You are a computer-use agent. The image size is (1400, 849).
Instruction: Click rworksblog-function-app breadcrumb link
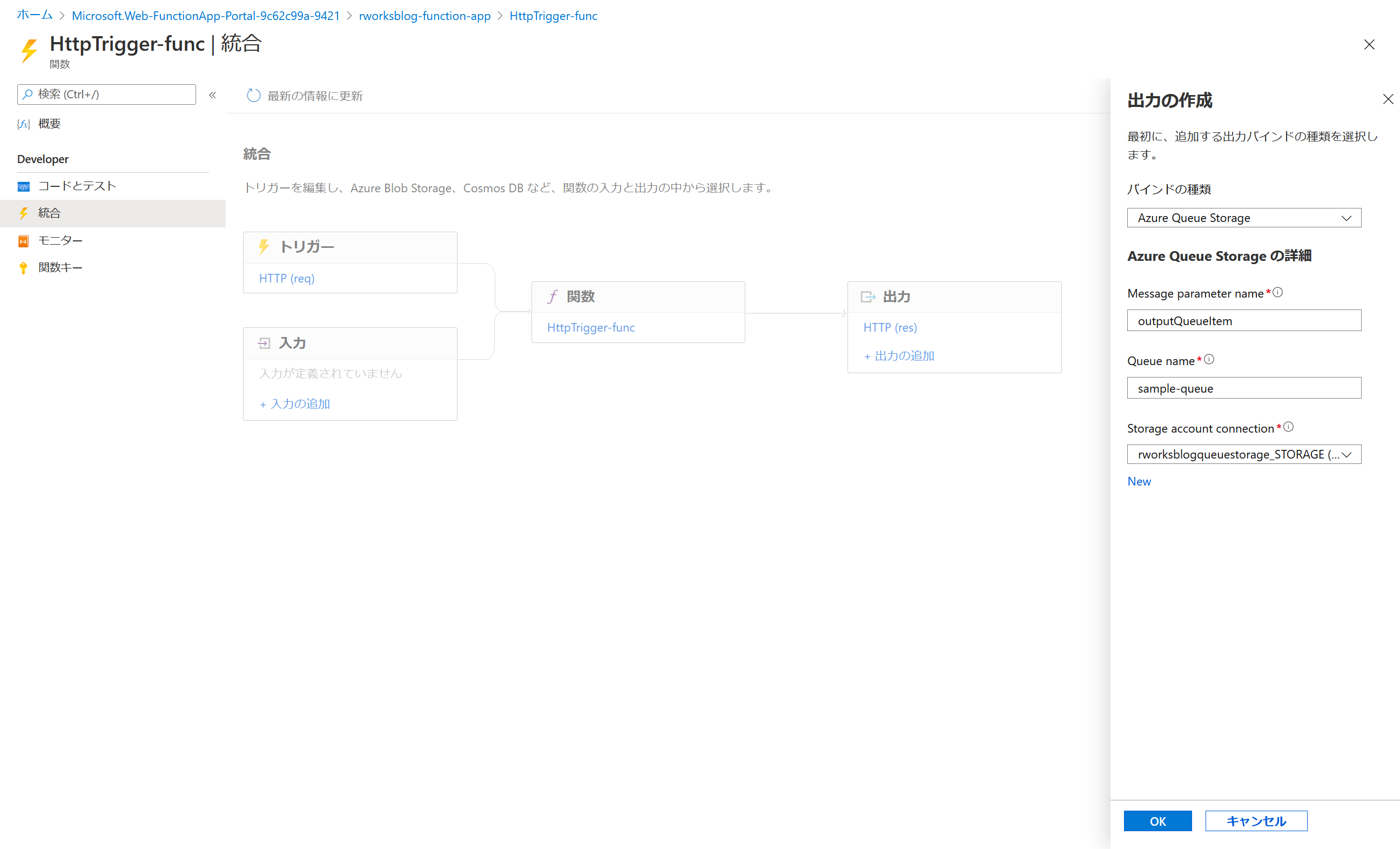point(425,16)
